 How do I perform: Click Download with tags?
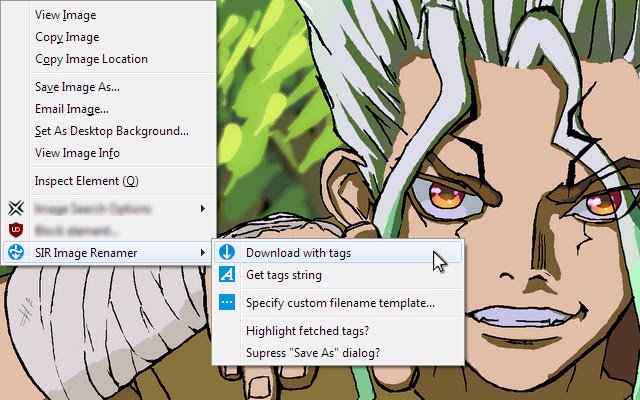[x=338, y=253]
